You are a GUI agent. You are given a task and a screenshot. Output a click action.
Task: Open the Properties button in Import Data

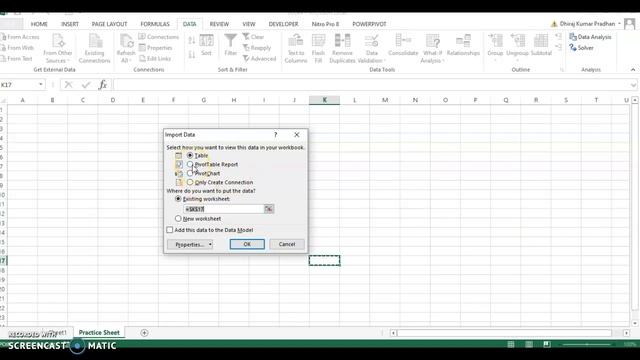[190, 244]
